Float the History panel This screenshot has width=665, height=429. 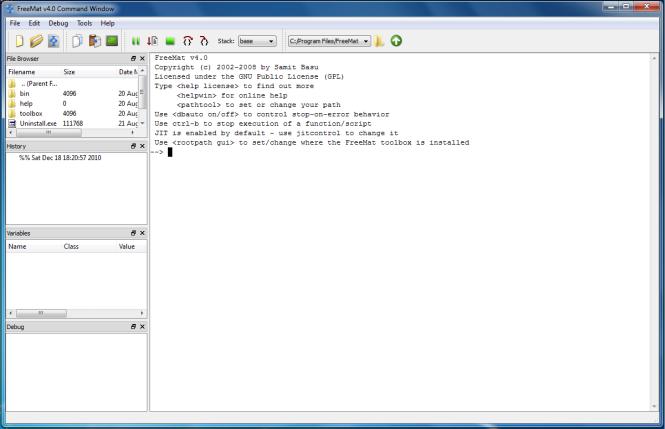pos(133,146)
